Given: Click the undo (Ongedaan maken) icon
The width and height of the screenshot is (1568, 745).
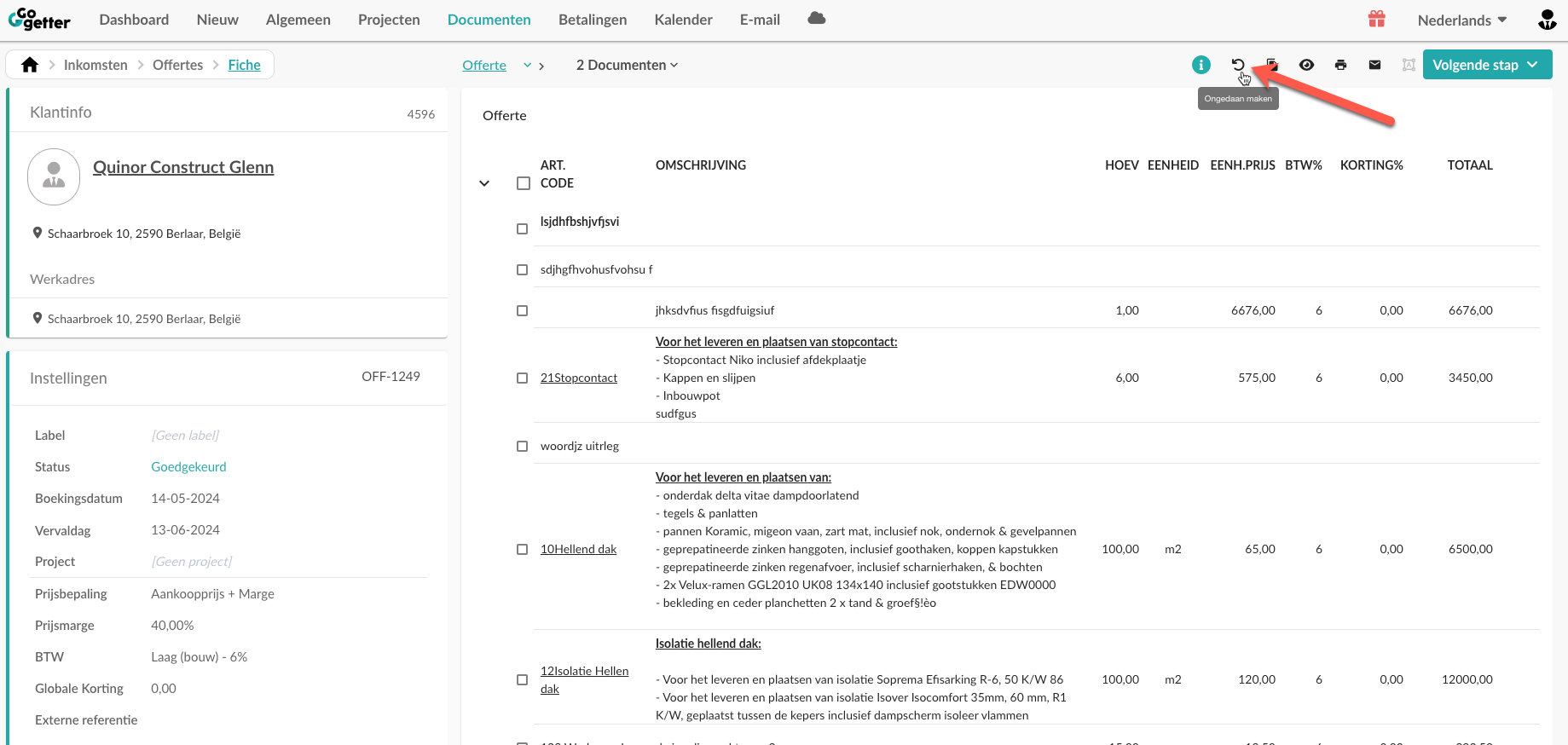Looking at the screenshot, I should click(x=1238, y=65).
